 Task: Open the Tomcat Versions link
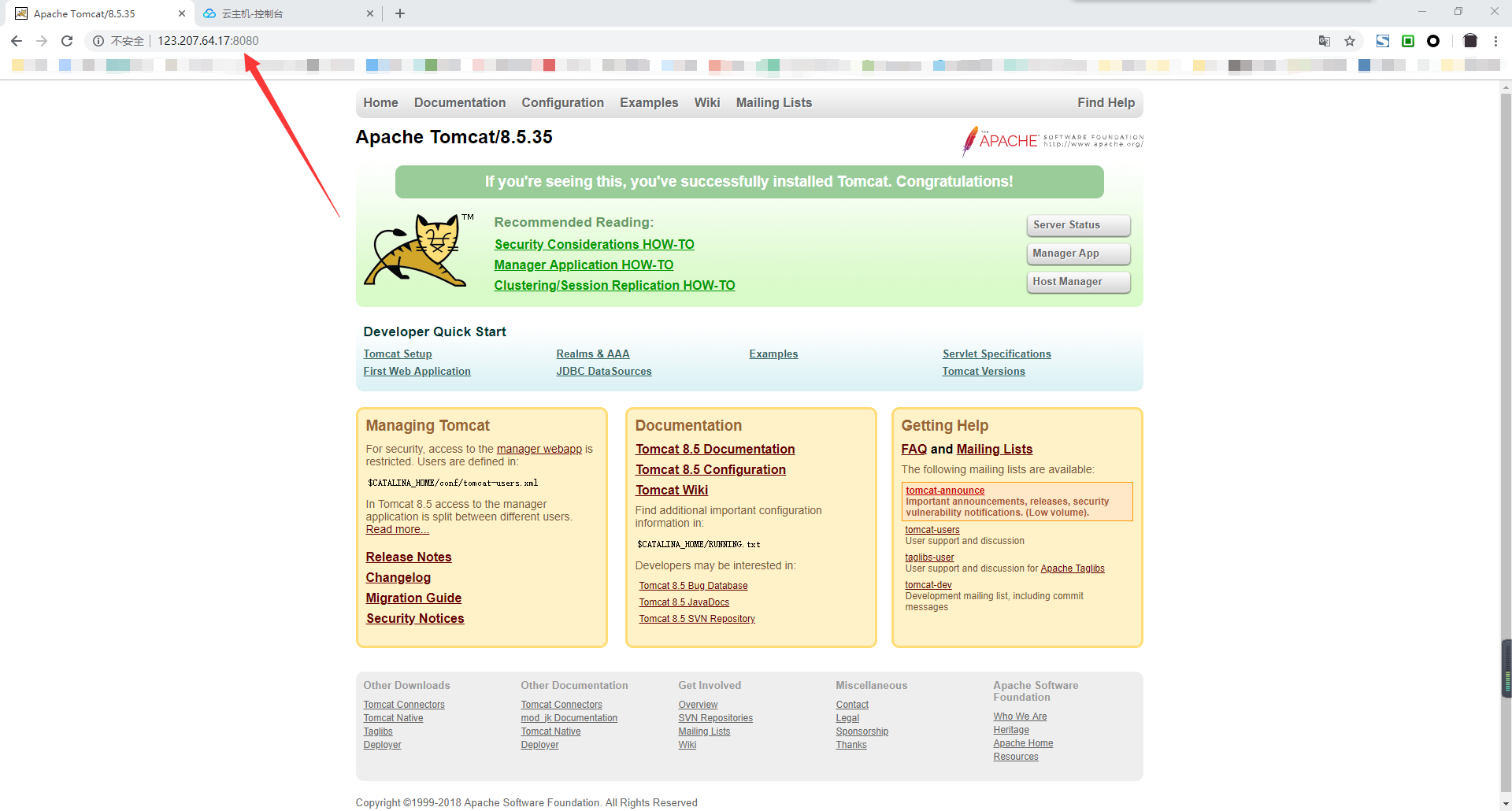(x=984, y=372)
